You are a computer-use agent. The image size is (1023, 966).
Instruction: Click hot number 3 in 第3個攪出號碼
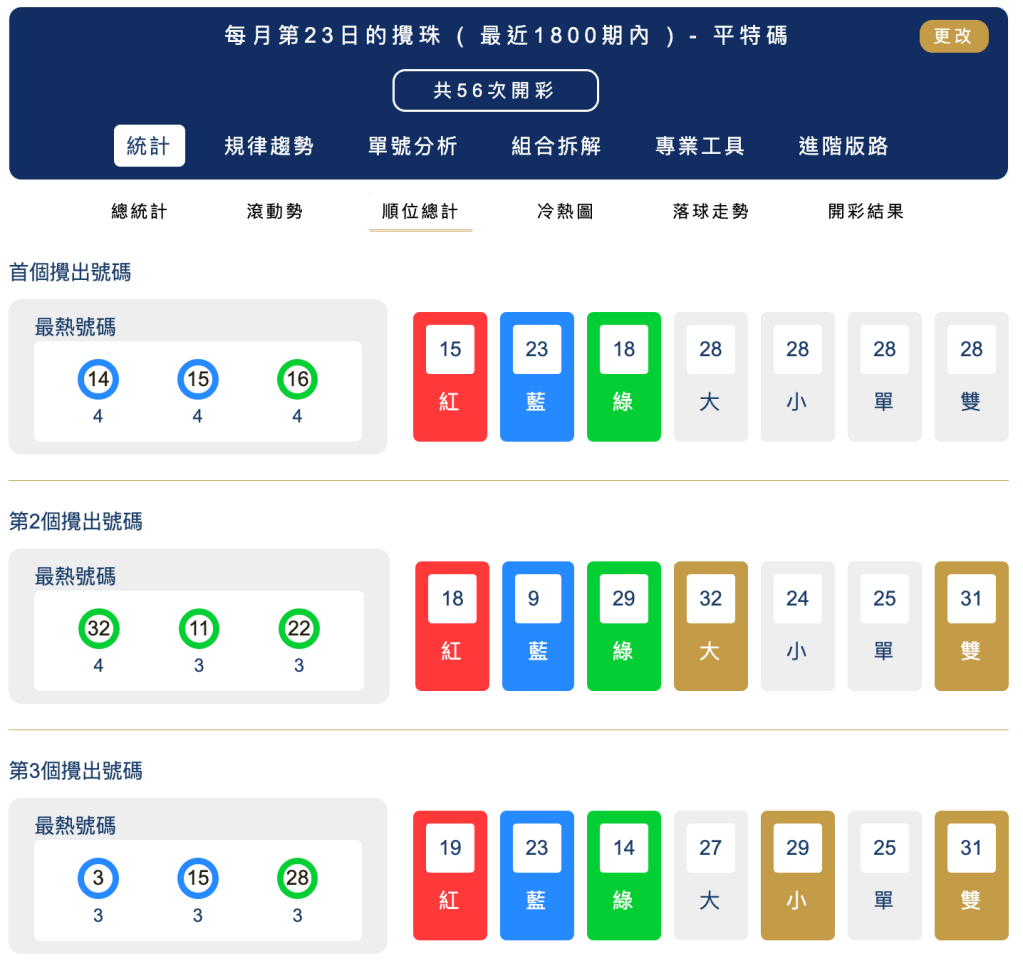pyautogui.click(x=98, y=877)
